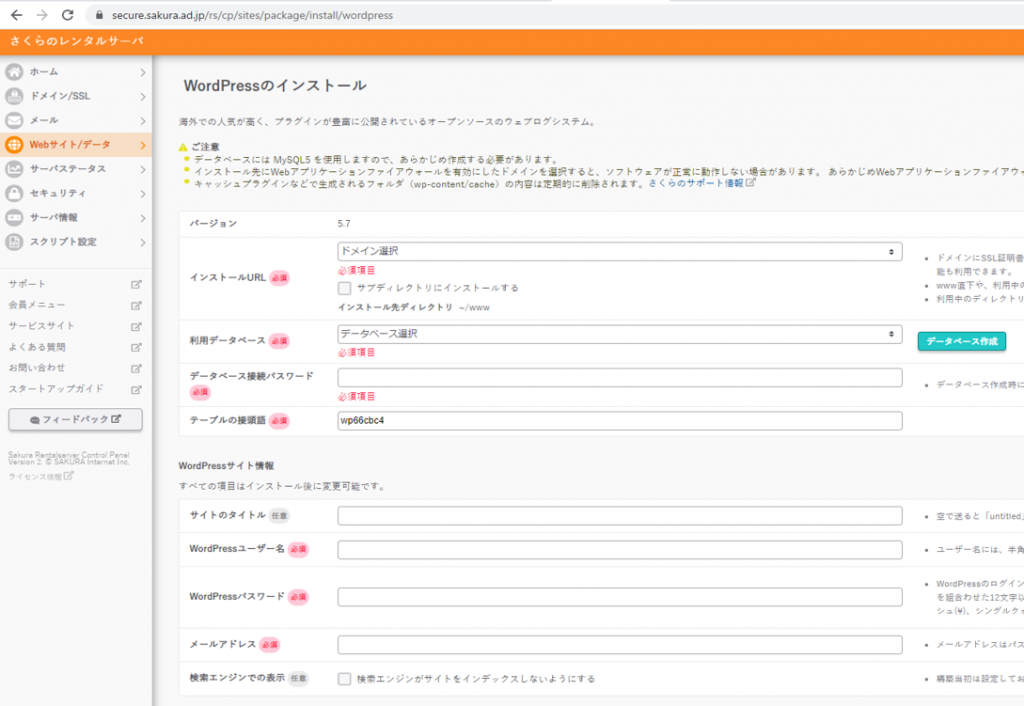Expand スクリプト設定 chevron
This screenshot has height=706, width=1024.
[142, 242]
